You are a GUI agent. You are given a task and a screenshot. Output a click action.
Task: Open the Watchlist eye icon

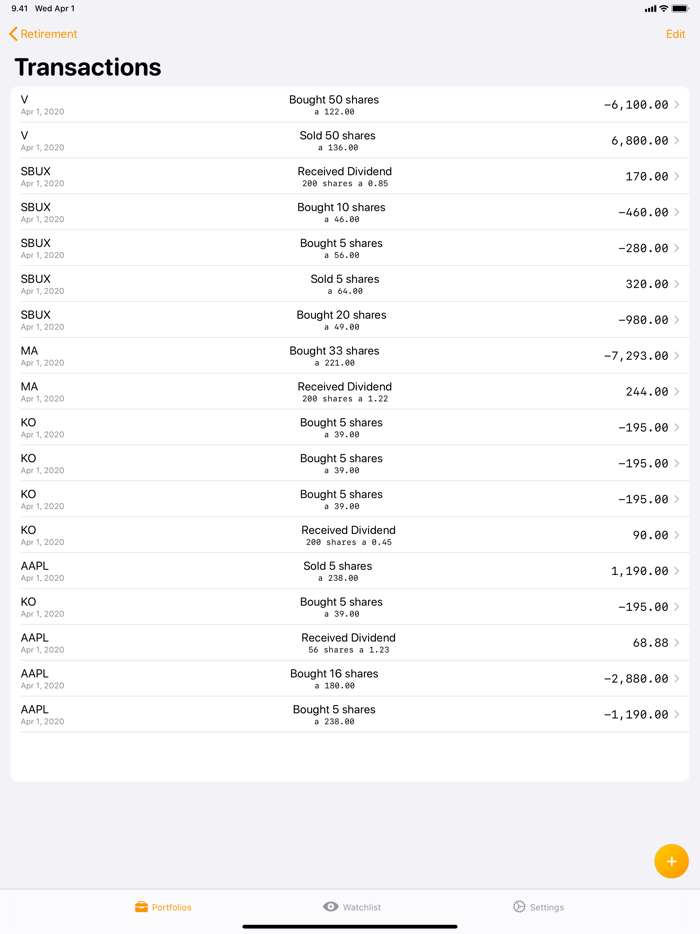pyautogui.click(x=330, y=906)
